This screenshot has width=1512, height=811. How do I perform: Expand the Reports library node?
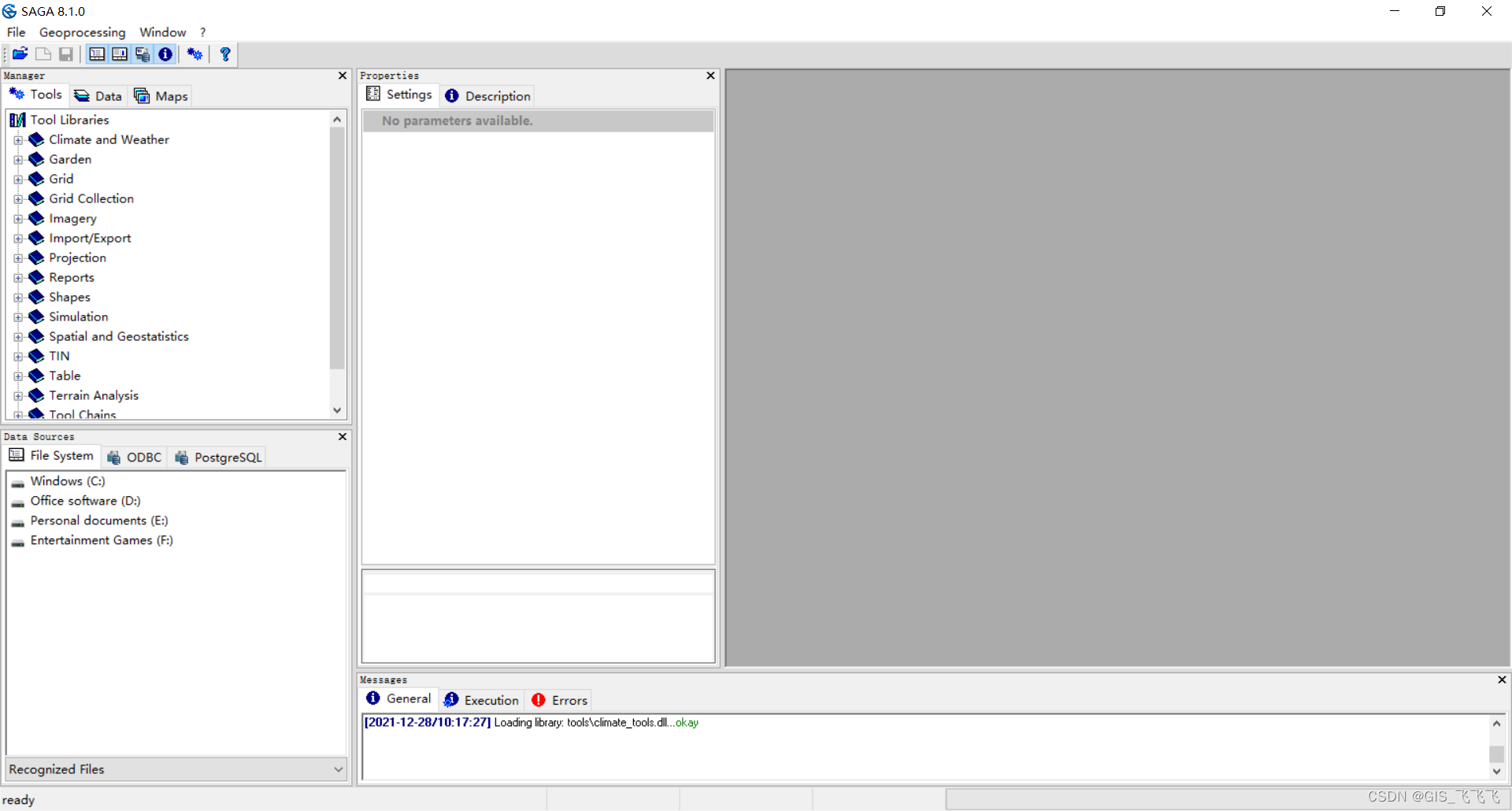[18, 278]
